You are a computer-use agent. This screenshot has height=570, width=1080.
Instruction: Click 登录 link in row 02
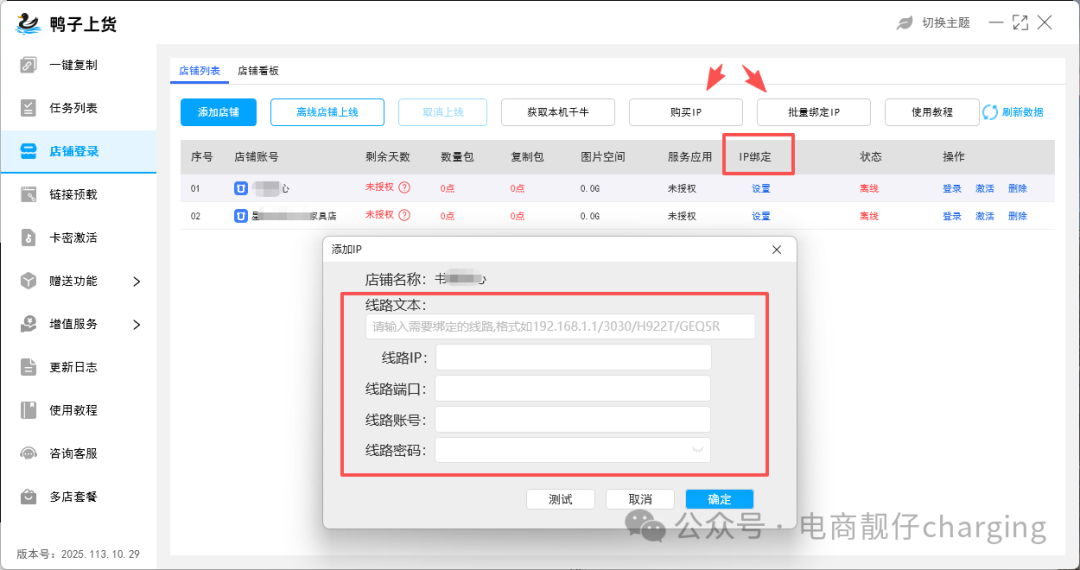click(x=952, y=216)
